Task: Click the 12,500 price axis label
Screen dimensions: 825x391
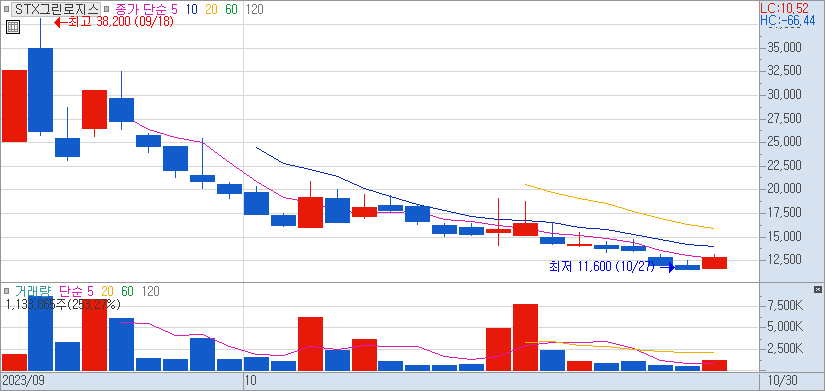Action: (784, 260)
